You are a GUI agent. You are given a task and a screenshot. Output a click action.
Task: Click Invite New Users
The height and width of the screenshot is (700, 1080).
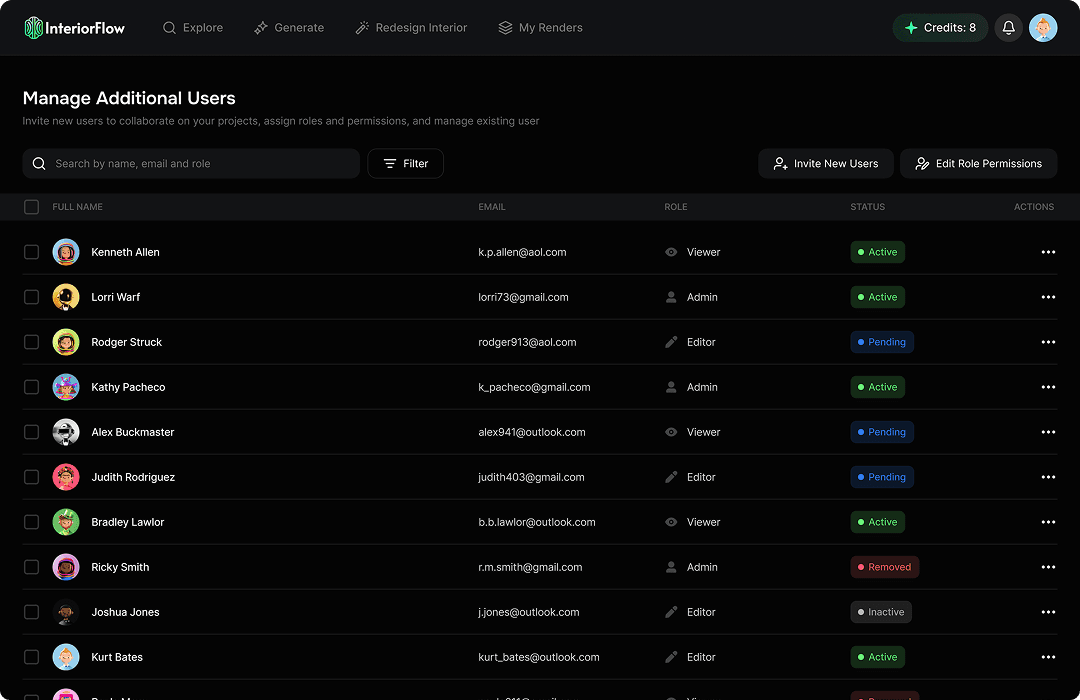[826, 163]
